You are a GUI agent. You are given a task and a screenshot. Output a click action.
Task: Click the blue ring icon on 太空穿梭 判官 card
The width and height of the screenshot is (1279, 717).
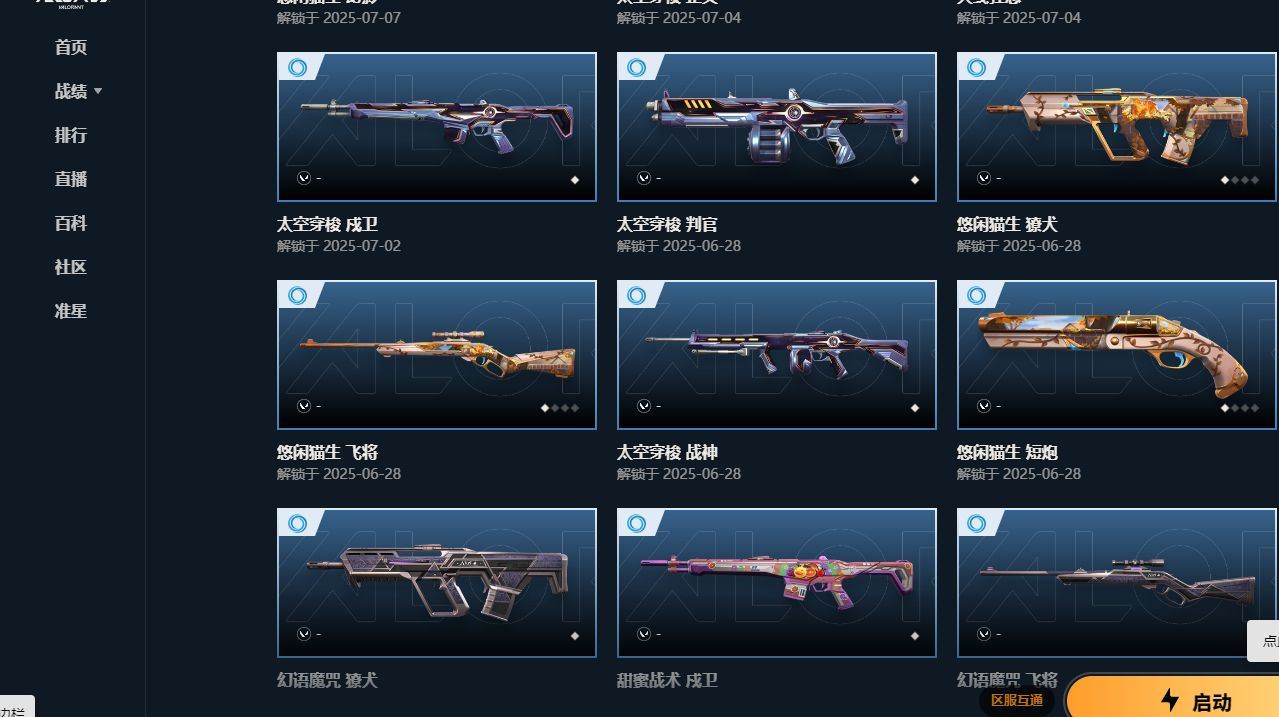[x=637, y=68]
